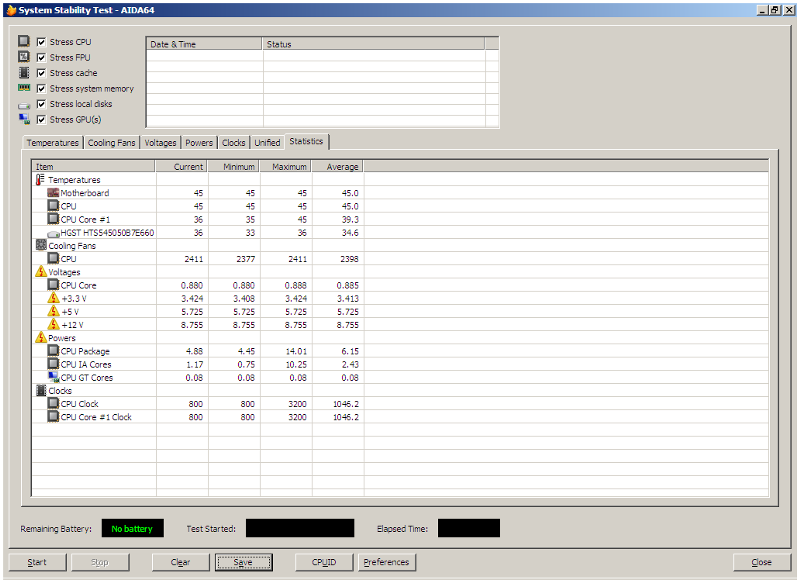Click the 1046.2 average value of CPU Clock
The image size is (800, 580).
tap(346, 404)
